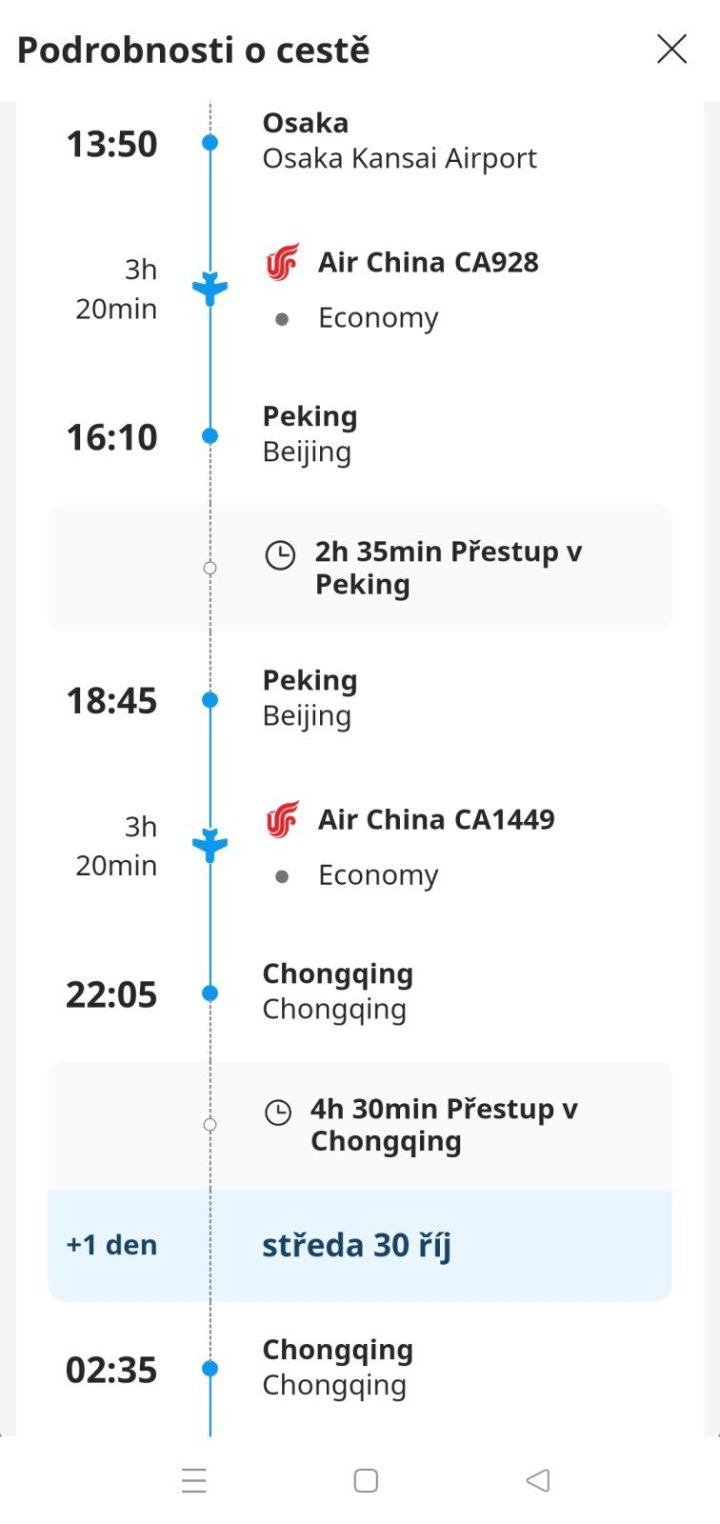The image size is (720, 1524).
Task: Click the clock icon for Peking layover
Action: 280,555
